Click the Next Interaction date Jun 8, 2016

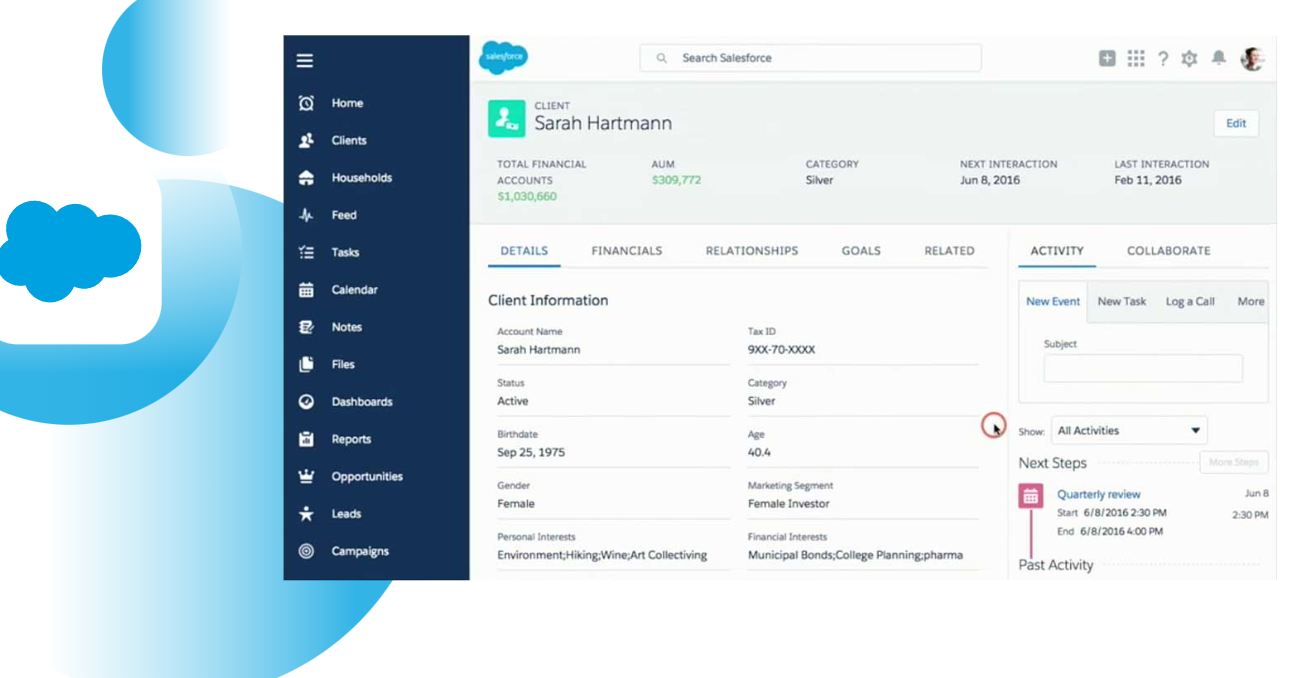[x=990, y=180]
